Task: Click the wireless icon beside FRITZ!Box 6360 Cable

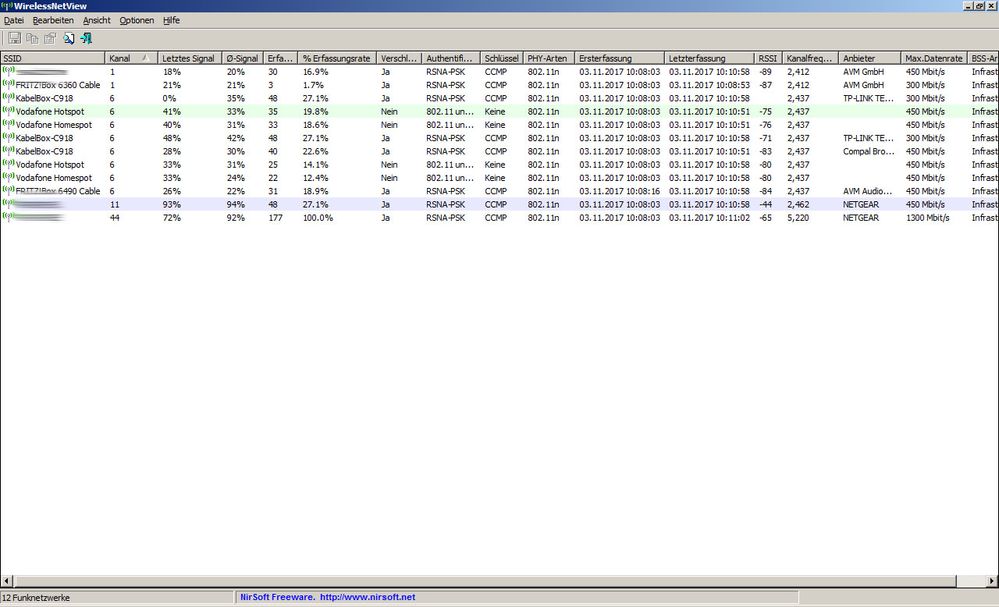Action: [7, 85]
